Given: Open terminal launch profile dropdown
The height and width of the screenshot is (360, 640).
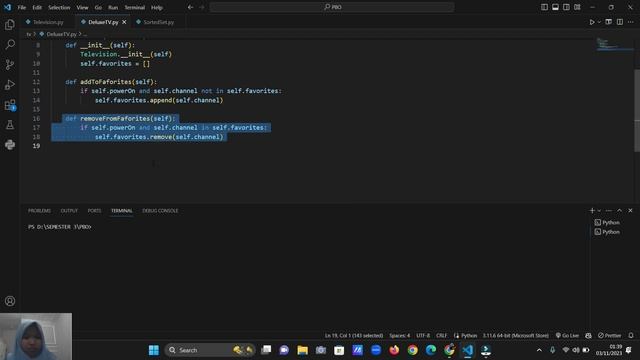Looking at the screenshot, I should tap(599, 211).
